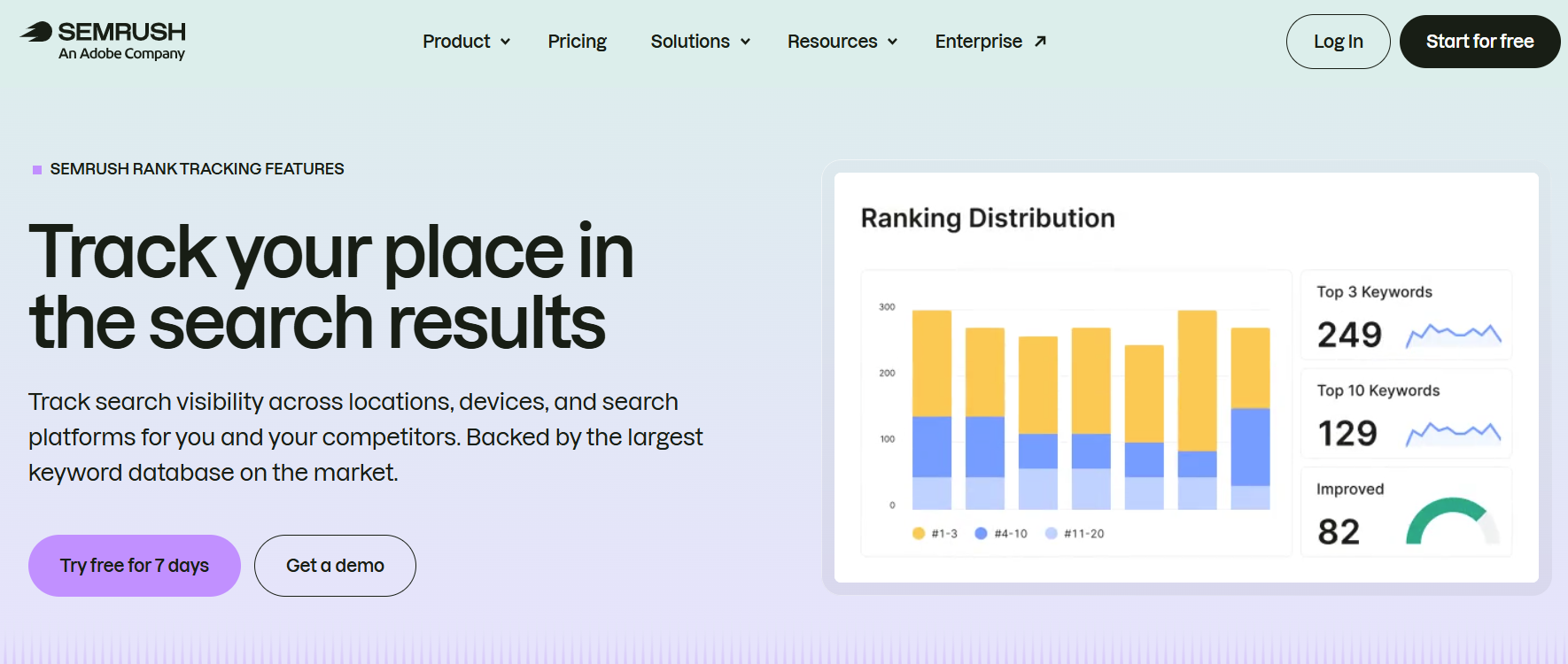Expand the Solutions dropdown chevron
This screenshot has height=664, width=1568.
[x=745, y=42]
